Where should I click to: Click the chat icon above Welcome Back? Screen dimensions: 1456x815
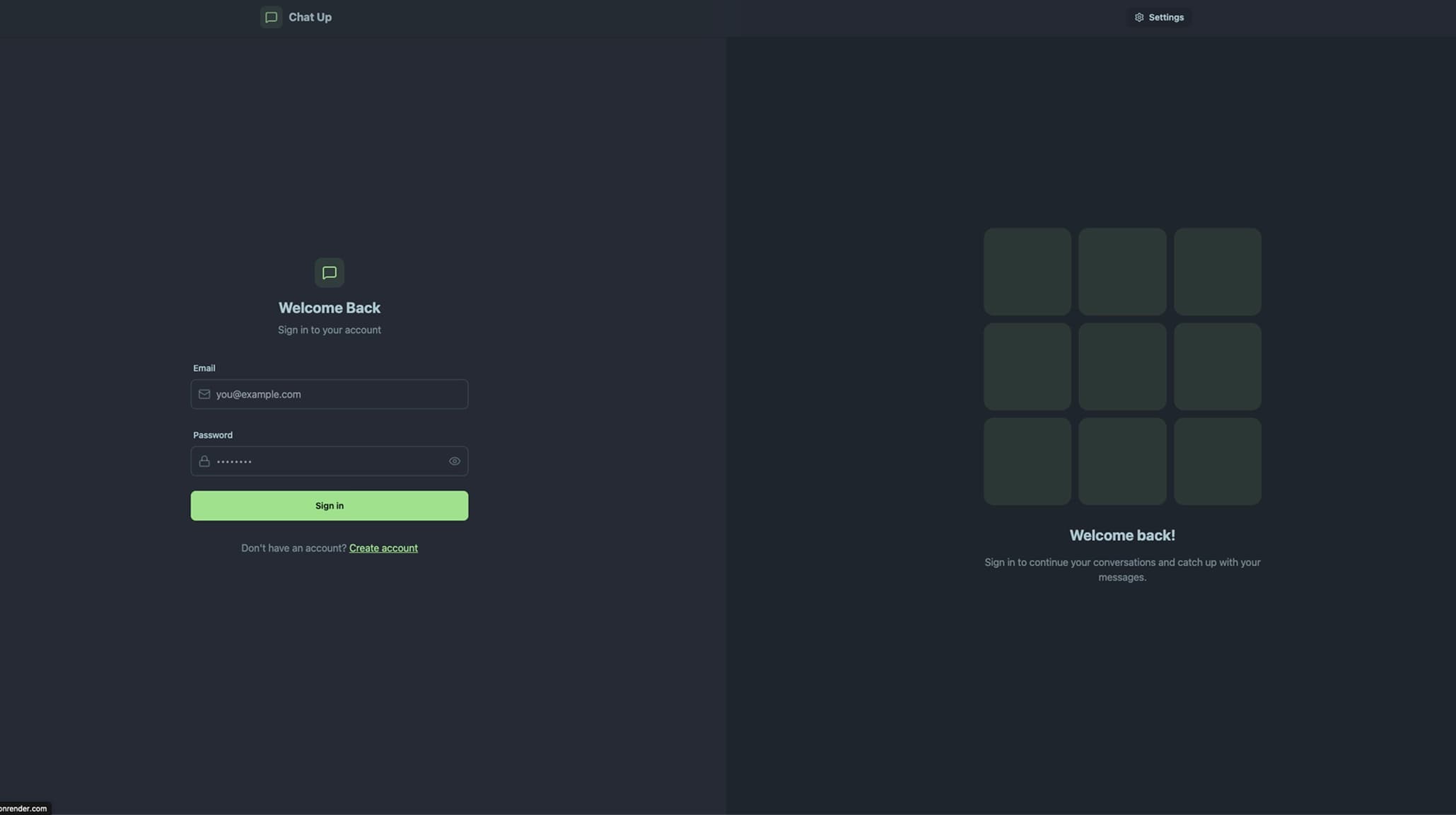coord(329,272)
